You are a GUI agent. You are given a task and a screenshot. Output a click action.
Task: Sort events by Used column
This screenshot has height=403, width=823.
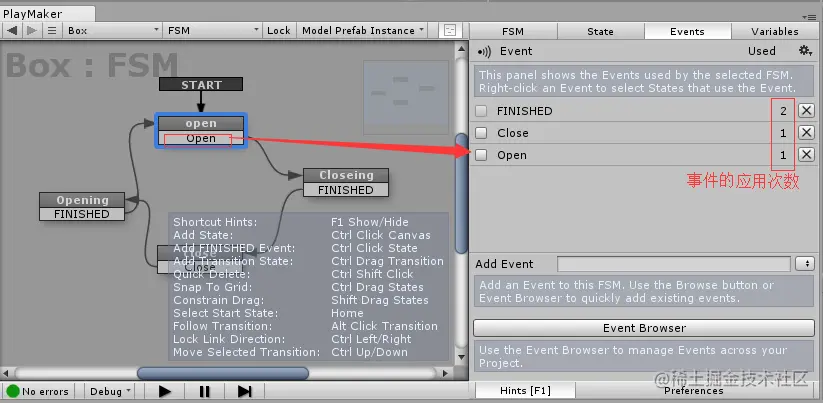(x=762, y=51)
